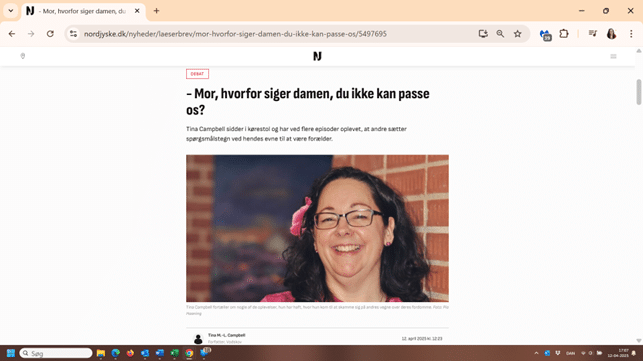Select the 'Mor, hvorfor siger damen' tab
Image resolution: width=643 pixels, height=361 pixels.
pyautogui.click(x=83, y=11)
